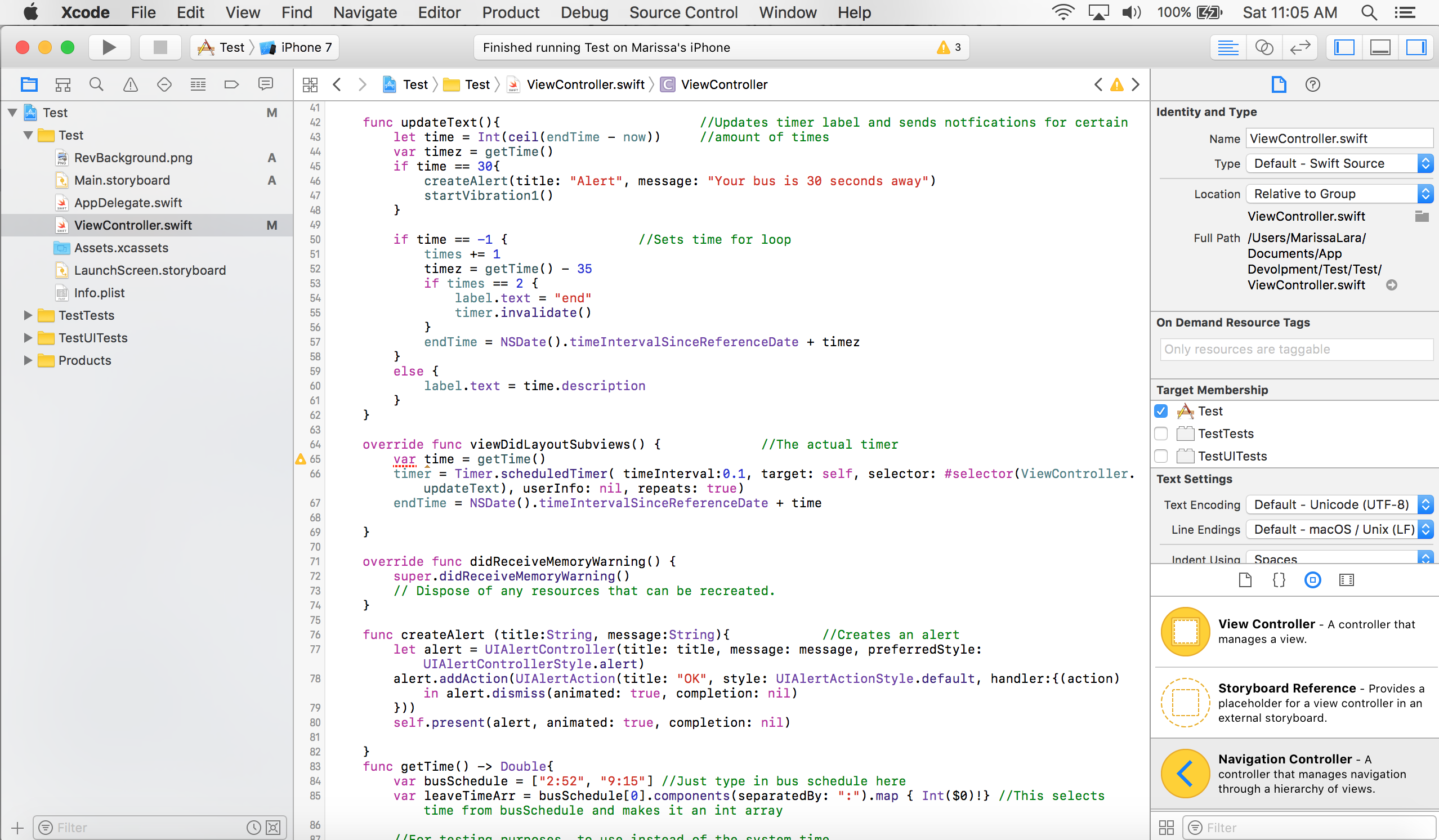Enable TestTests target membership

[1161, 434]
